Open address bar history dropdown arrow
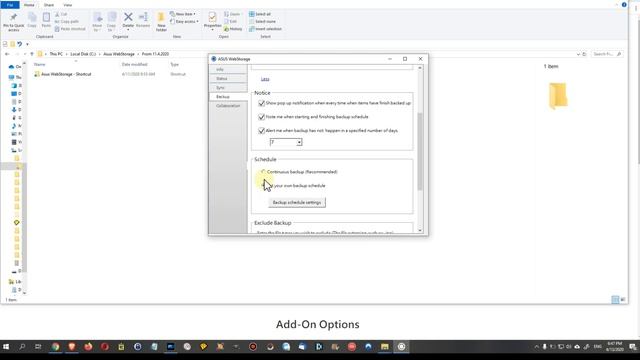Viewport: 640px width, 360px height. pos(578,54)
